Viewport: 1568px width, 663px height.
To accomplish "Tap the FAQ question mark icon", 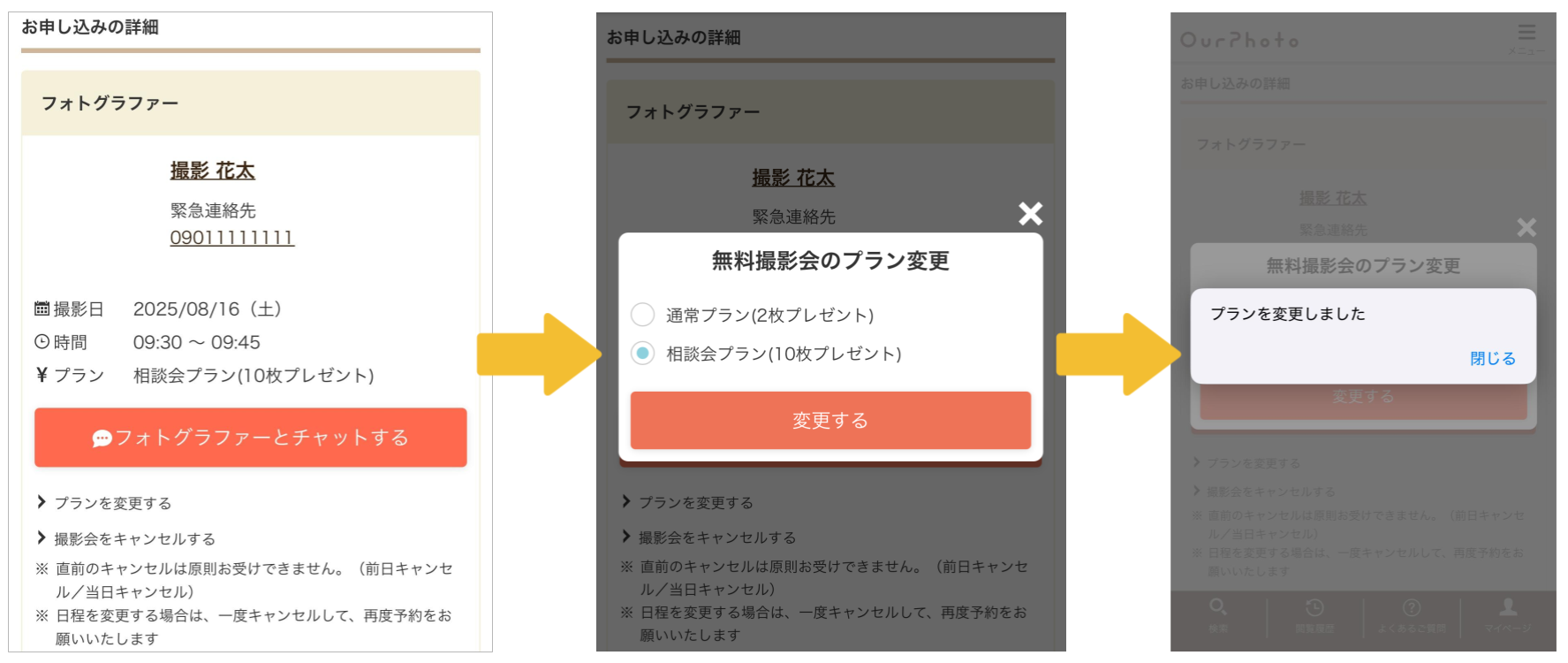I will [1412, 607].
